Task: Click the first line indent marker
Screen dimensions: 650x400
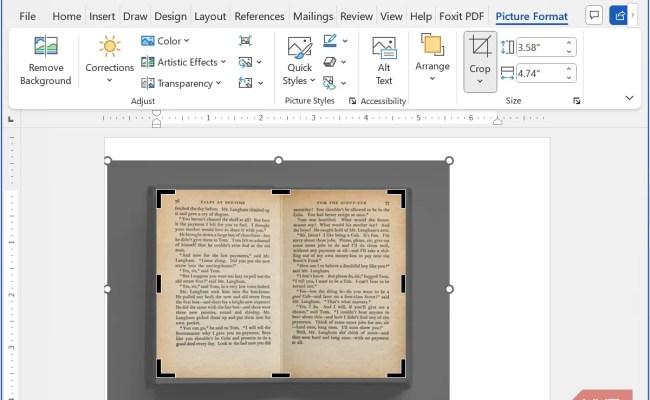Action: tap(156, 113)
